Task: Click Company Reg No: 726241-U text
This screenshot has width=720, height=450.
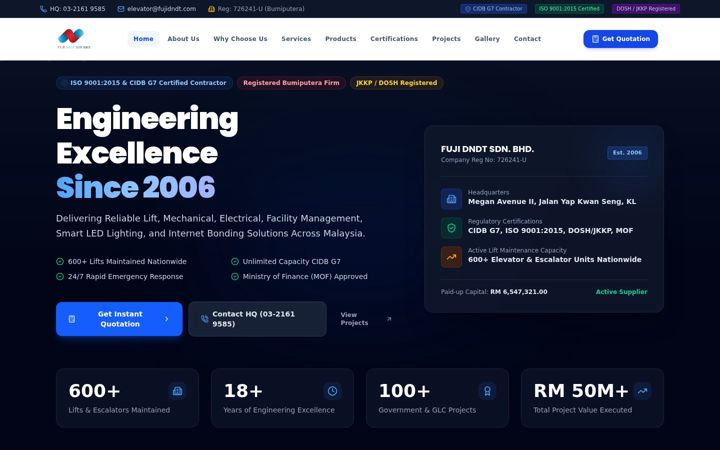Action: tap(484, 160)
